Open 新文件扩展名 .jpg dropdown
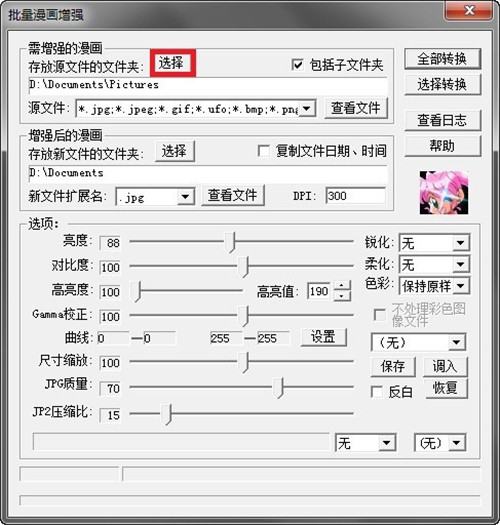Viewport: 500px width, 525px height. point(186,196)
